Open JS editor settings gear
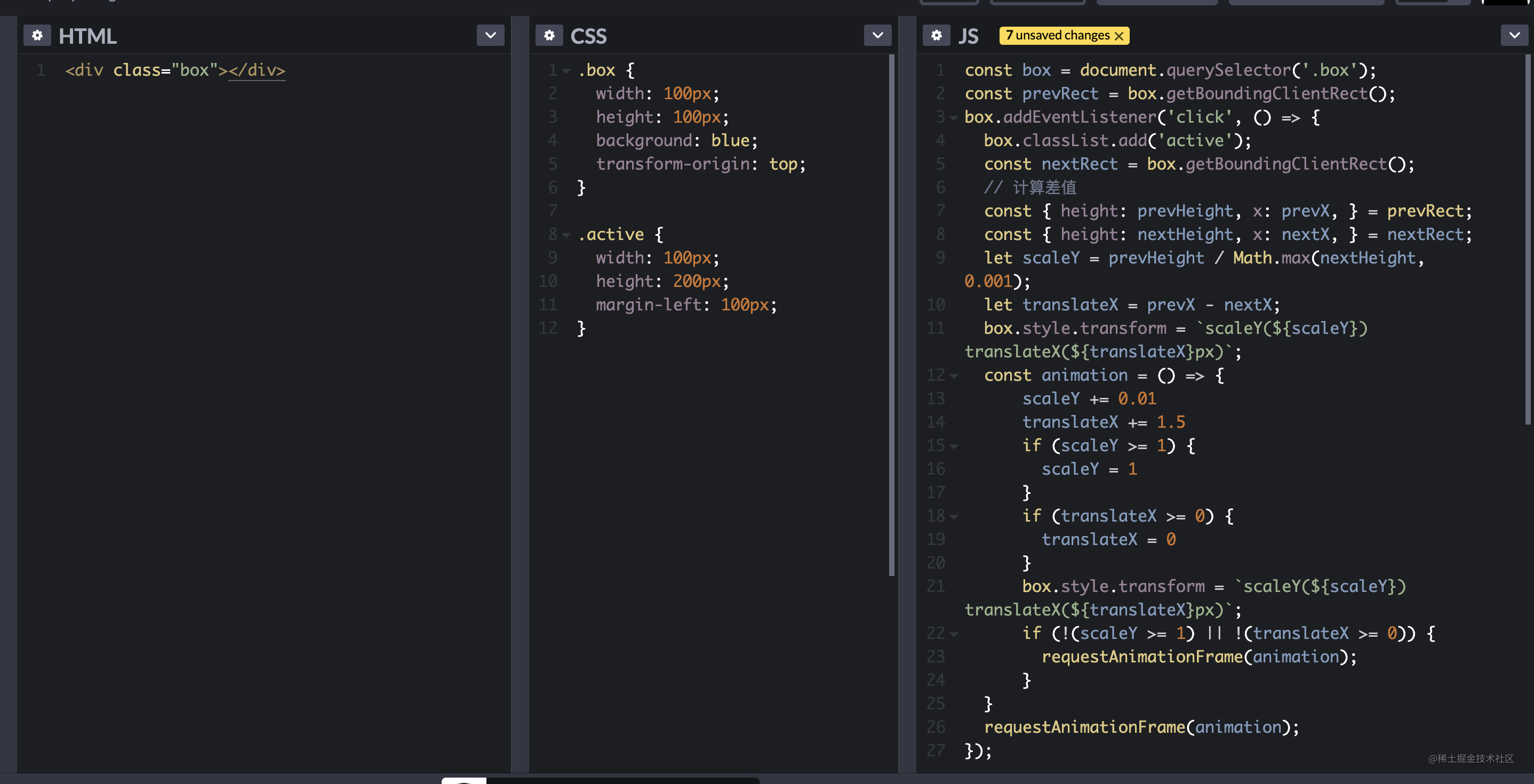This screenshot has width=1534, height=784. (x=936, y=36)
